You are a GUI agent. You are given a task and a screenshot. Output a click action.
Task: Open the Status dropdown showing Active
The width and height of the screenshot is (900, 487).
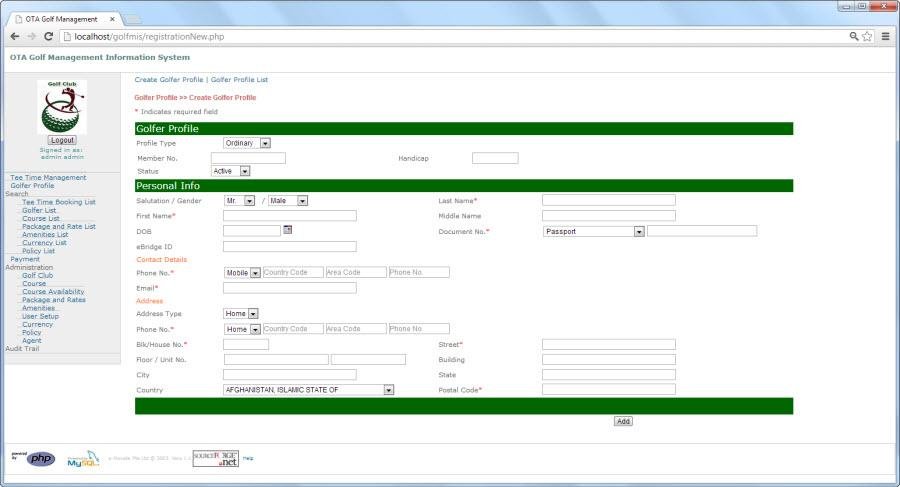pos(231,171)
